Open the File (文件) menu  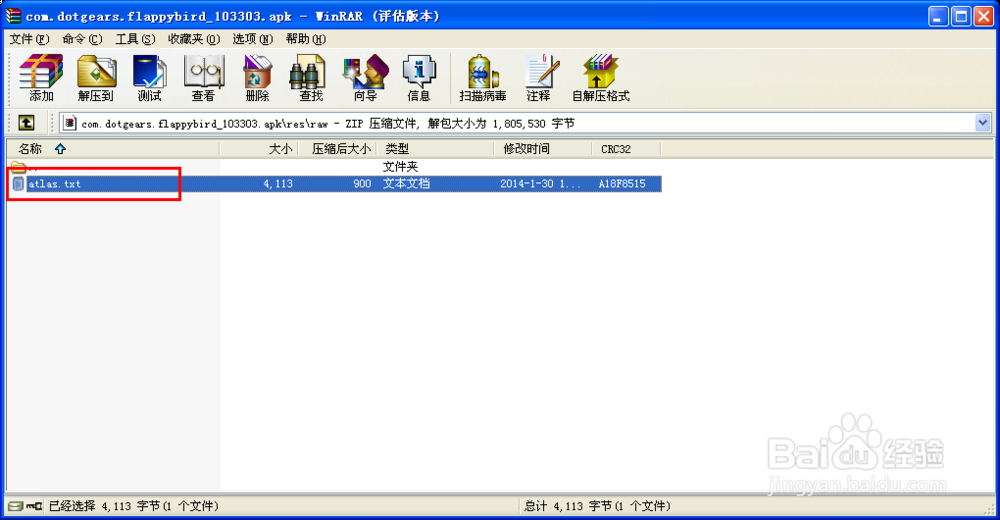tap(29, 39)
